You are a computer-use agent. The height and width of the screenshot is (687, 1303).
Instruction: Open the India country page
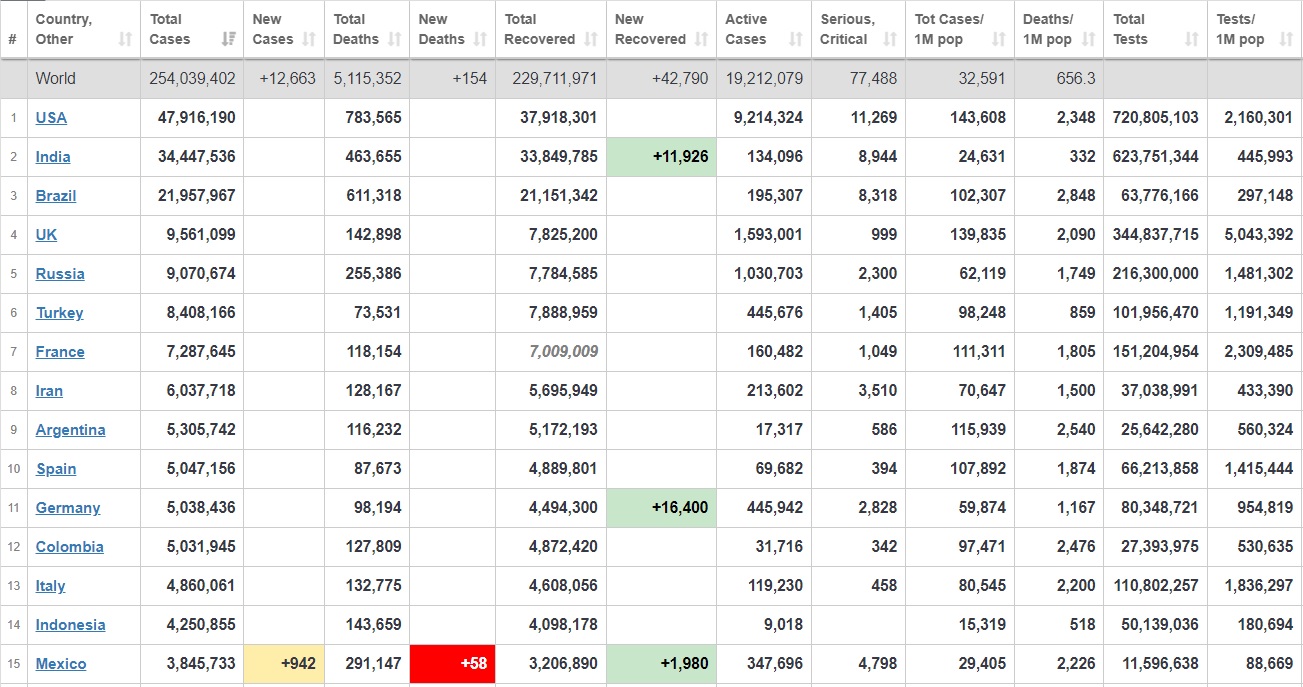point(53,157)
